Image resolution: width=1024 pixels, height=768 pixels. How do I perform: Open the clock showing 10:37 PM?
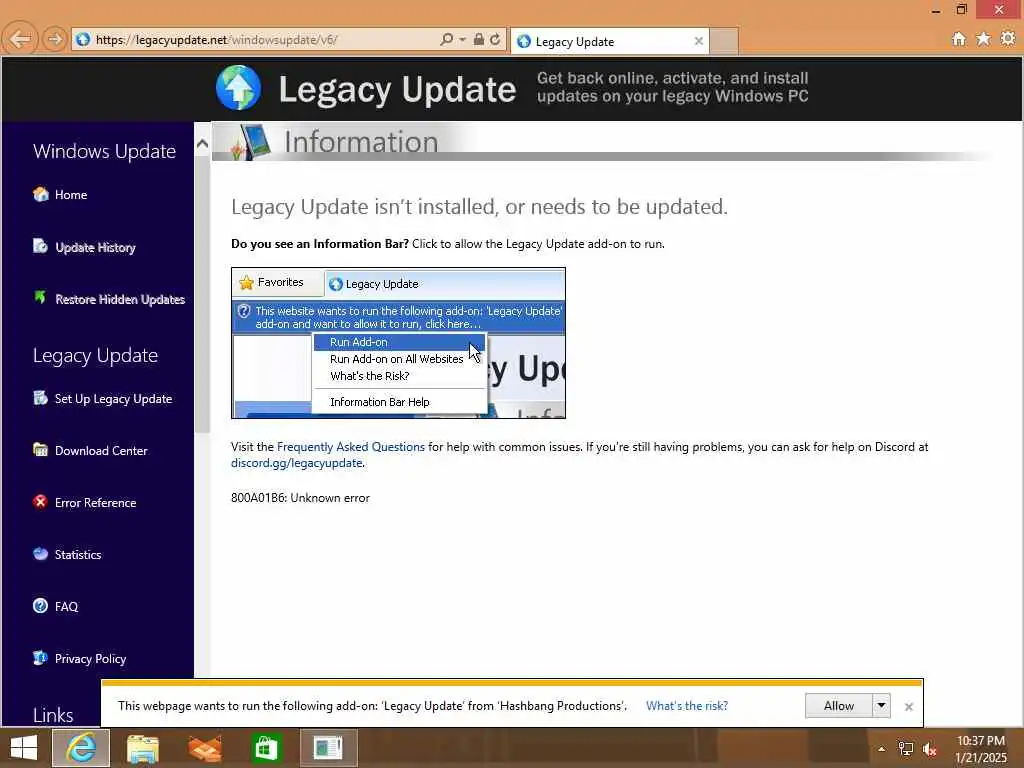click(x=981, y=749)
